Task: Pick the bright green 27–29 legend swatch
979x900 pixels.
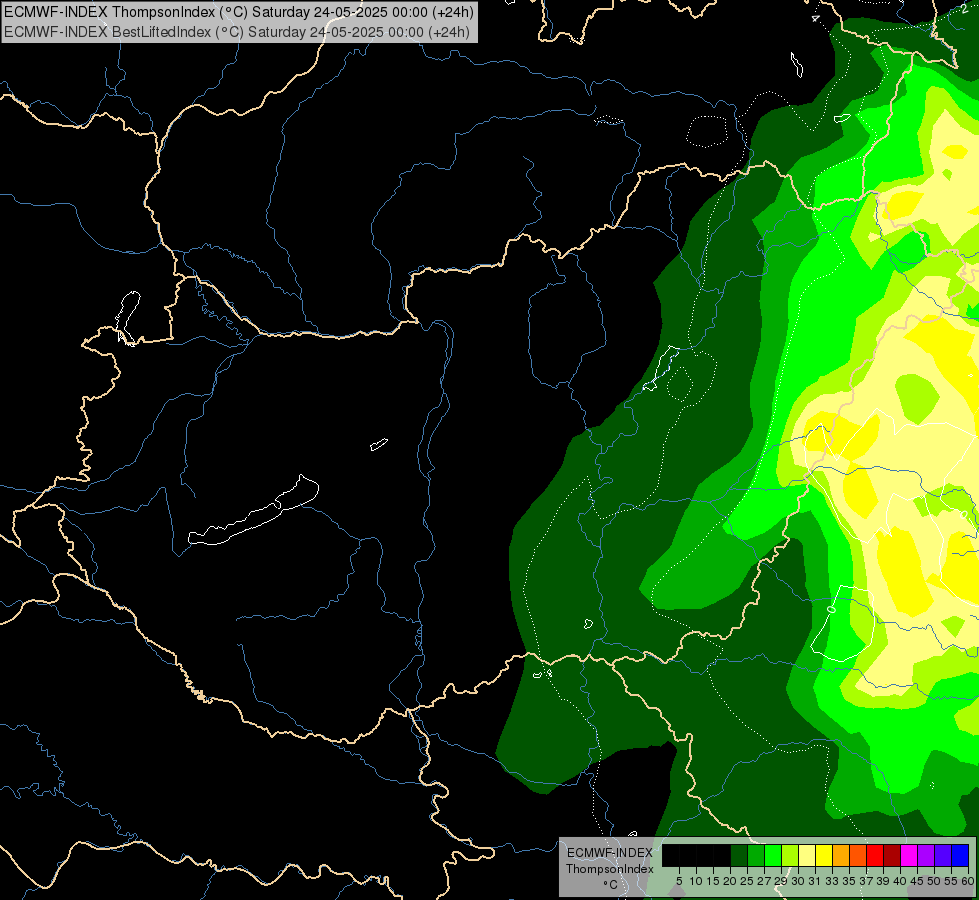Action: [x=773, y=855]
